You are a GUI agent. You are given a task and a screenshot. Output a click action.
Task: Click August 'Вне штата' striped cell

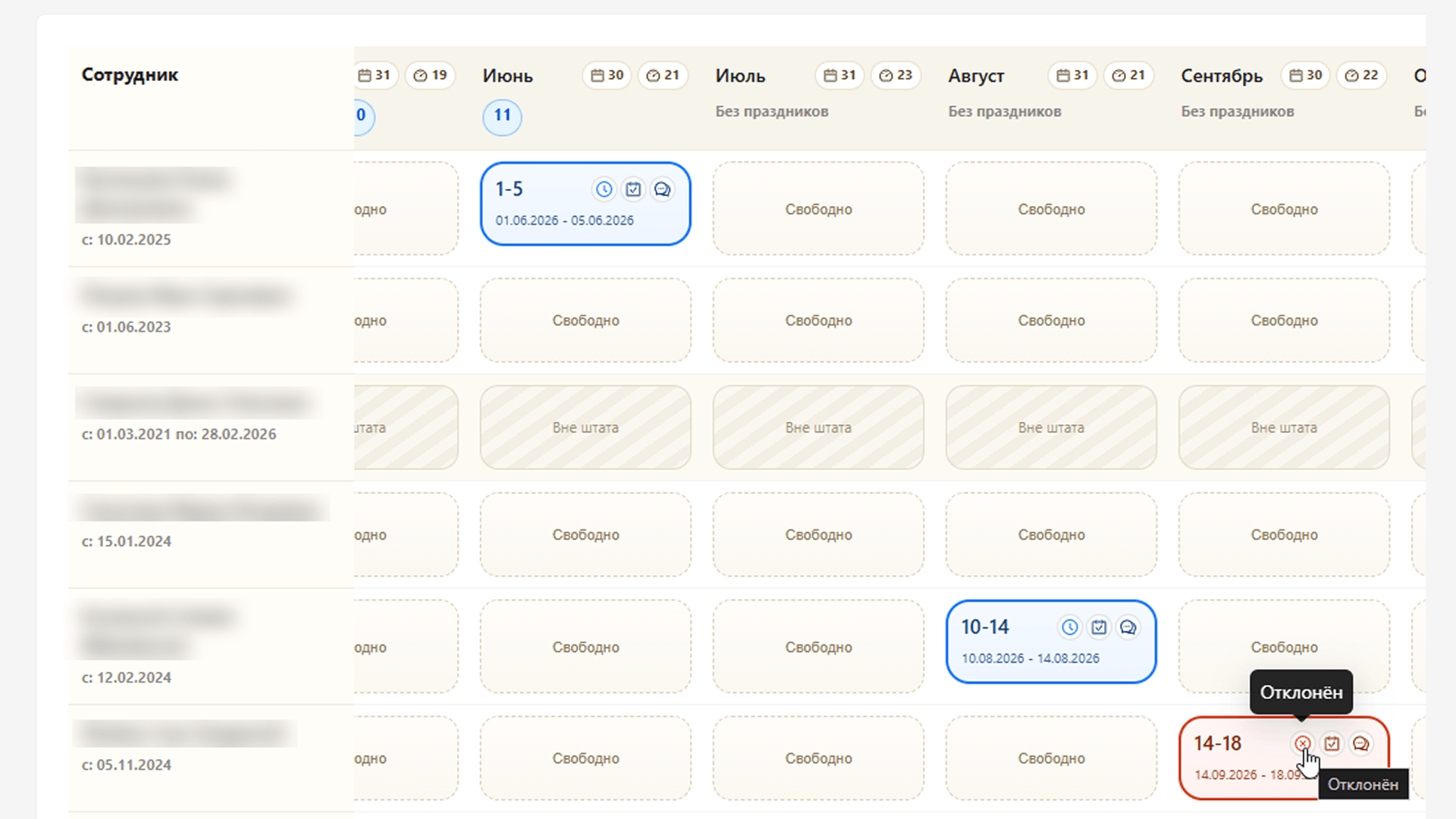click(1051, 428)
